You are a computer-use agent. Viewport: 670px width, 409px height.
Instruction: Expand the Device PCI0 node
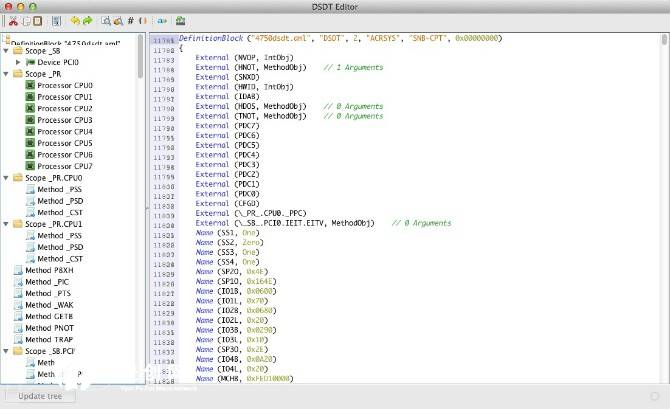18,62
